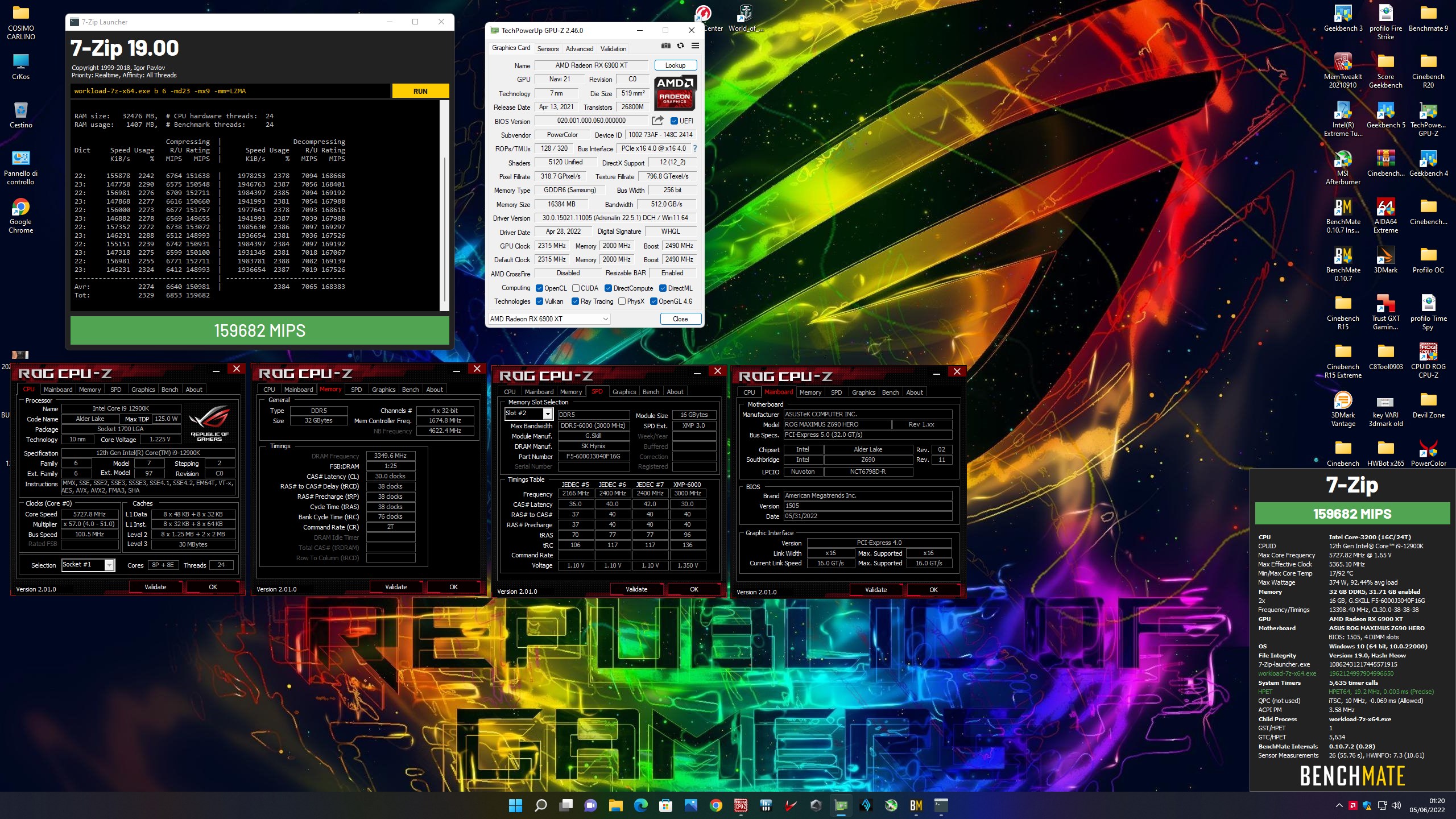
Task: Open Intel Extreme Tuning desktop icon
Action: coord(1343,119)
